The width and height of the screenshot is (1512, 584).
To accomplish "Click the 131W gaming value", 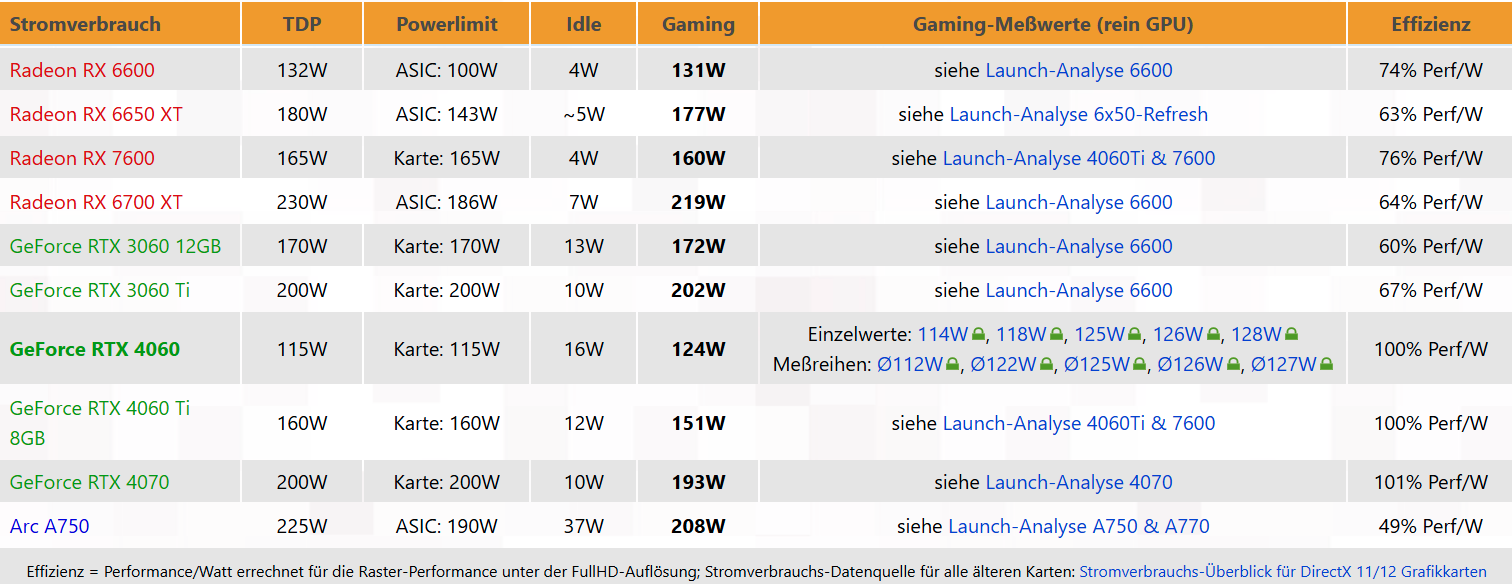I will click(698, 70).
